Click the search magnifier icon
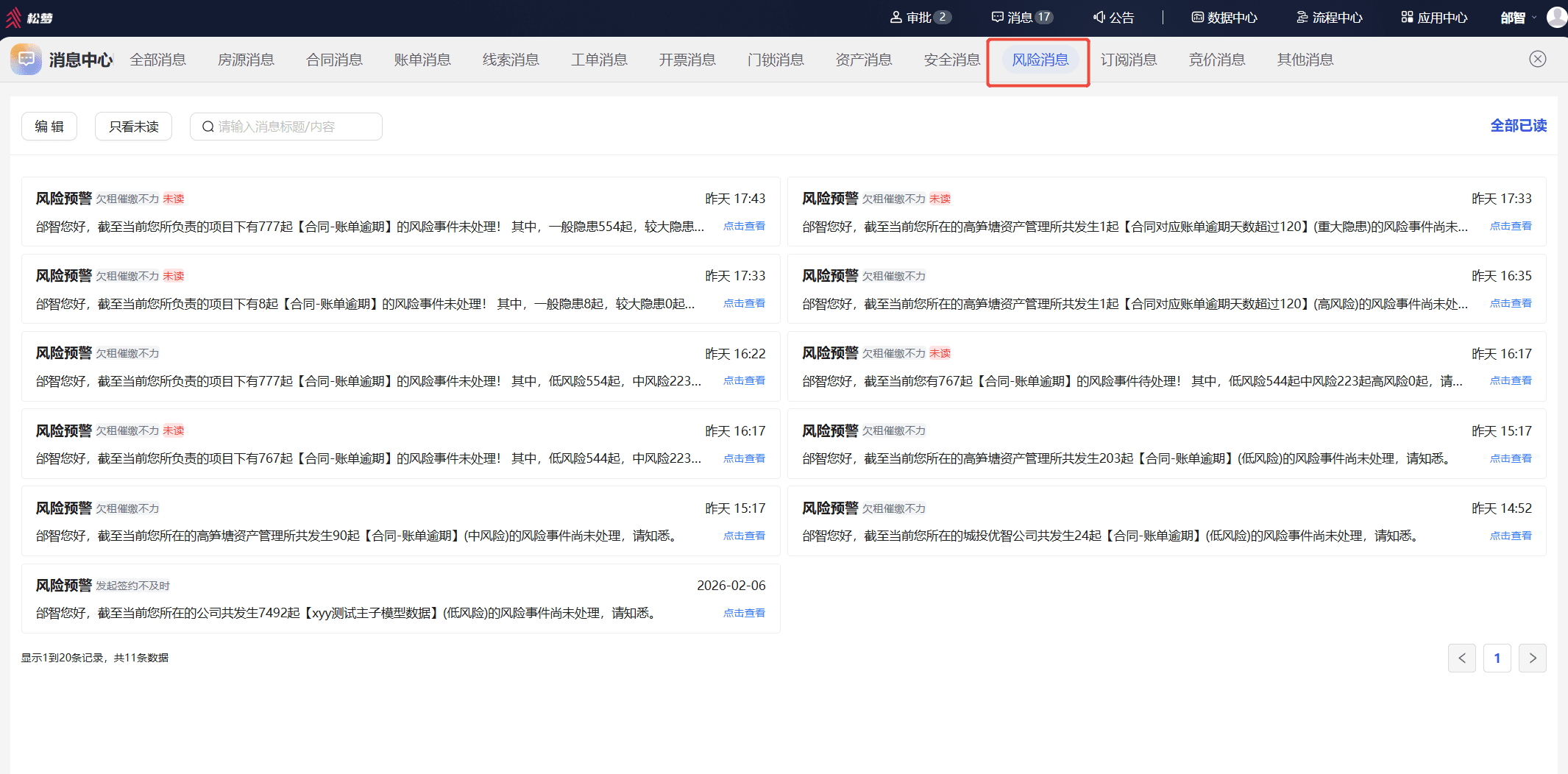Image resolution: width=1568 pixels, height=774 pixels. [208, 127]
